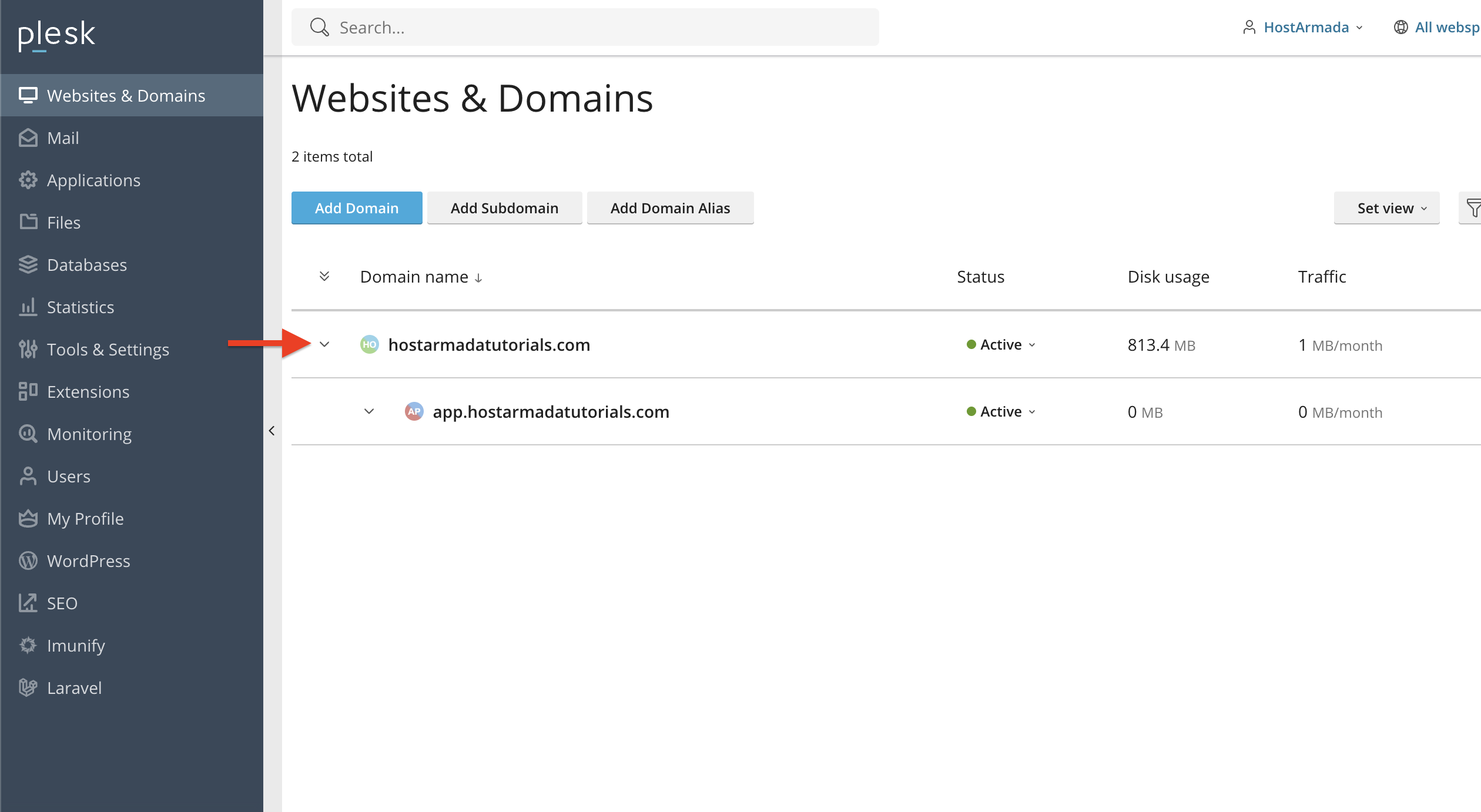1481x812 pixels.
Task: Click the Statistics bar chart icon
Action: coord(28,306)
